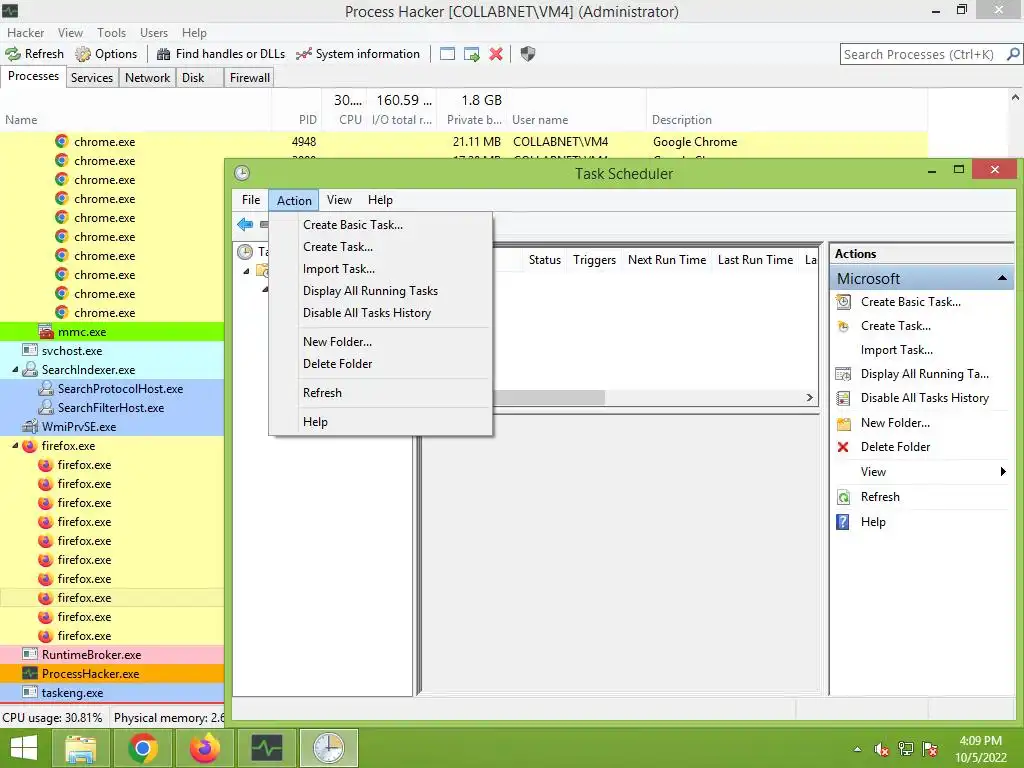Viewport: 1024px width, 768px height.
Task: Collapse SearchIndexer.exe process tree
Action: click(x=14, y=370)
